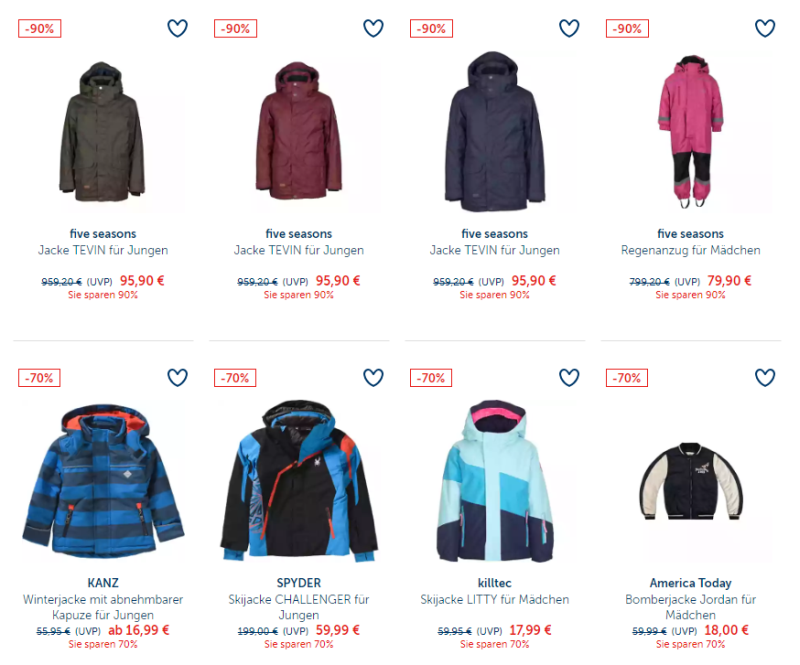The width and height of the screenshot is (800, 665).
Task: Add SPYDER Skijacke to wishlist
Action: (x=373, y=378)
